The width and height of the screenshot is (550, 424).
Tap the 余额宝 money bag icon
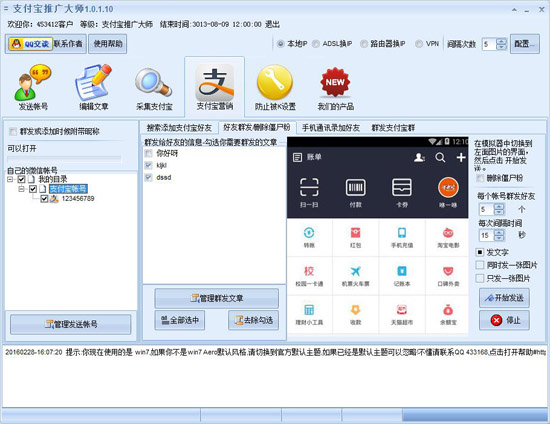click(448, 310)
